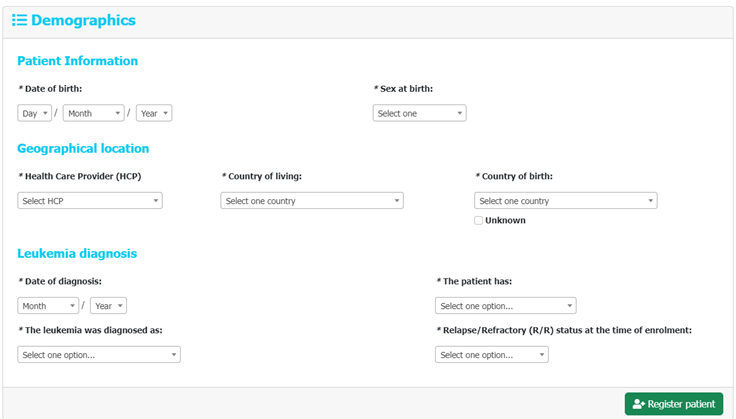736x419 pixels.
Task: Click the 'Date of diagnosis:' label
Action: (60, 282)
